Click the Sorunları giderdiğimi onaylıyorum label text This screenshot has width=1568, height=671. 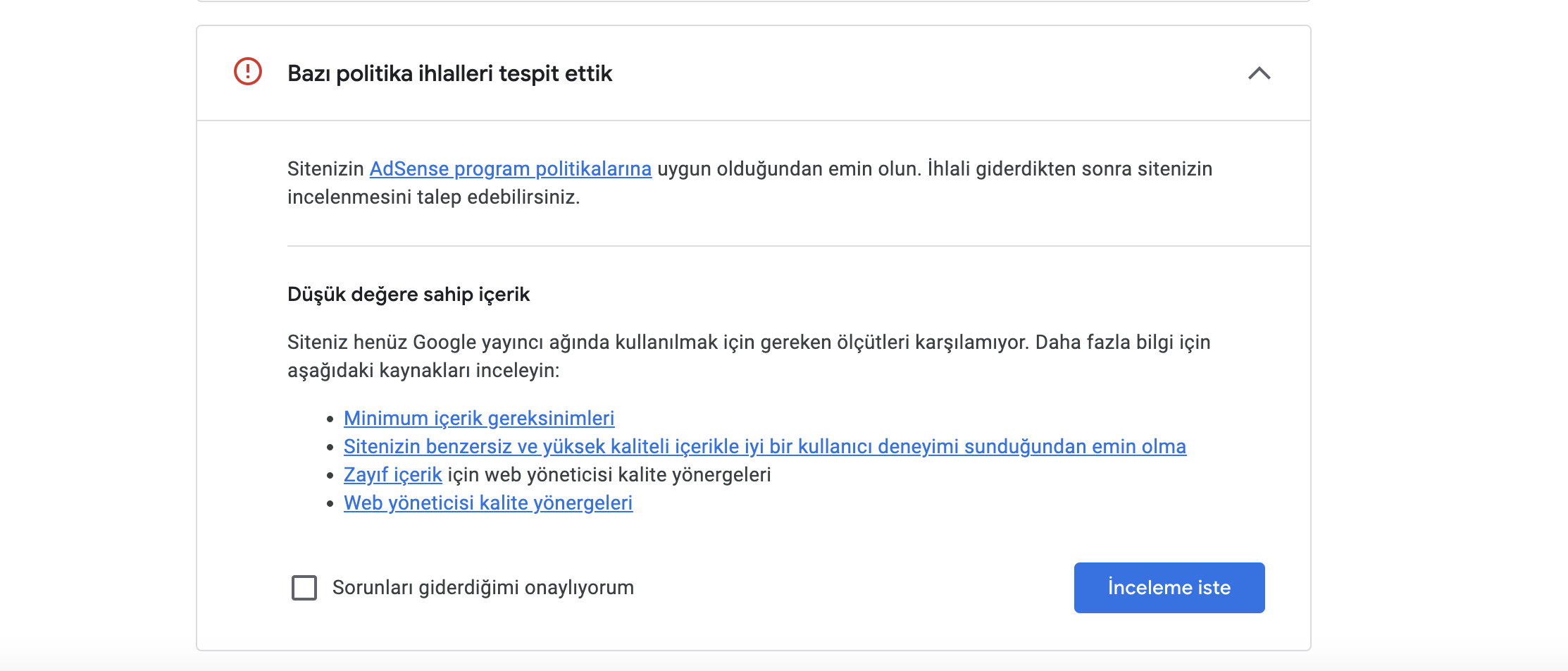[483, 588]
